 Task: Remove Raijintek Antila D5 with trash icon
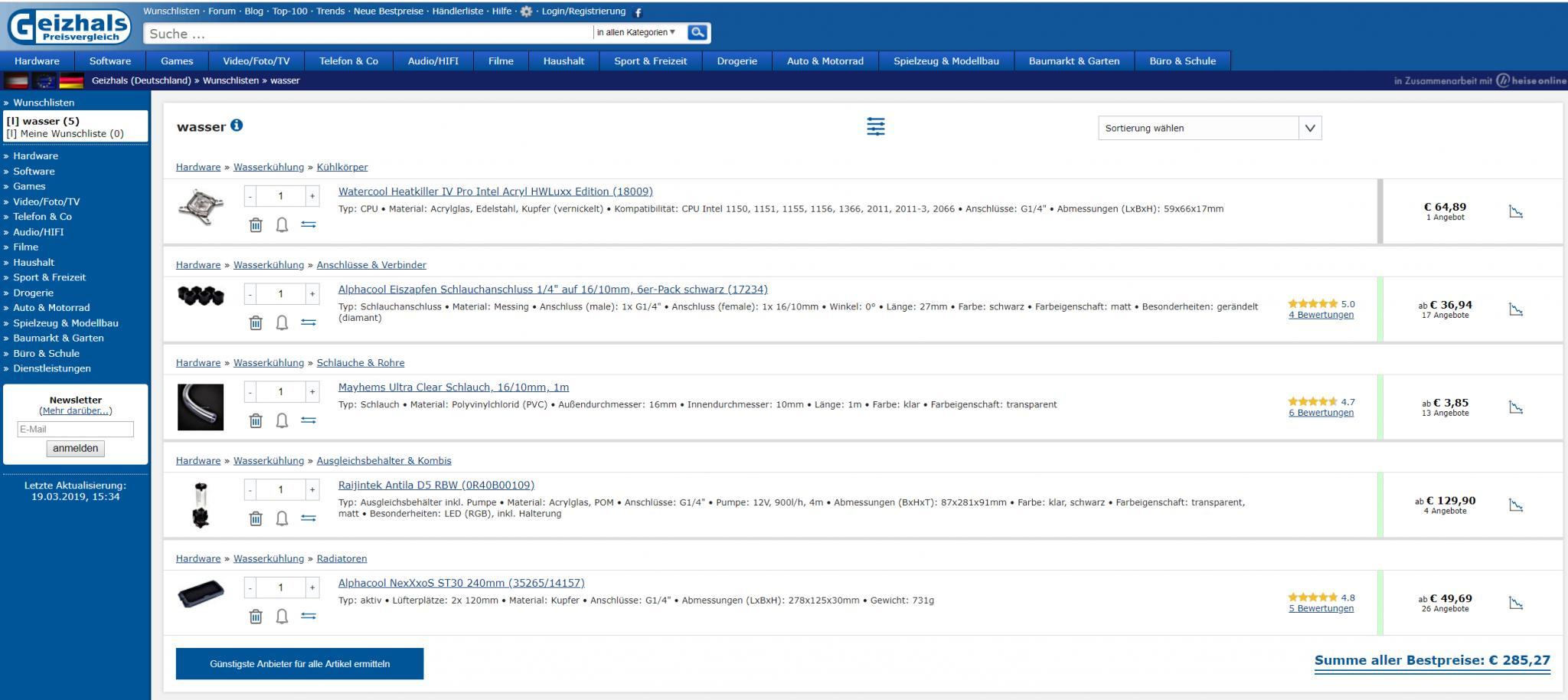[x=256, y=518]
